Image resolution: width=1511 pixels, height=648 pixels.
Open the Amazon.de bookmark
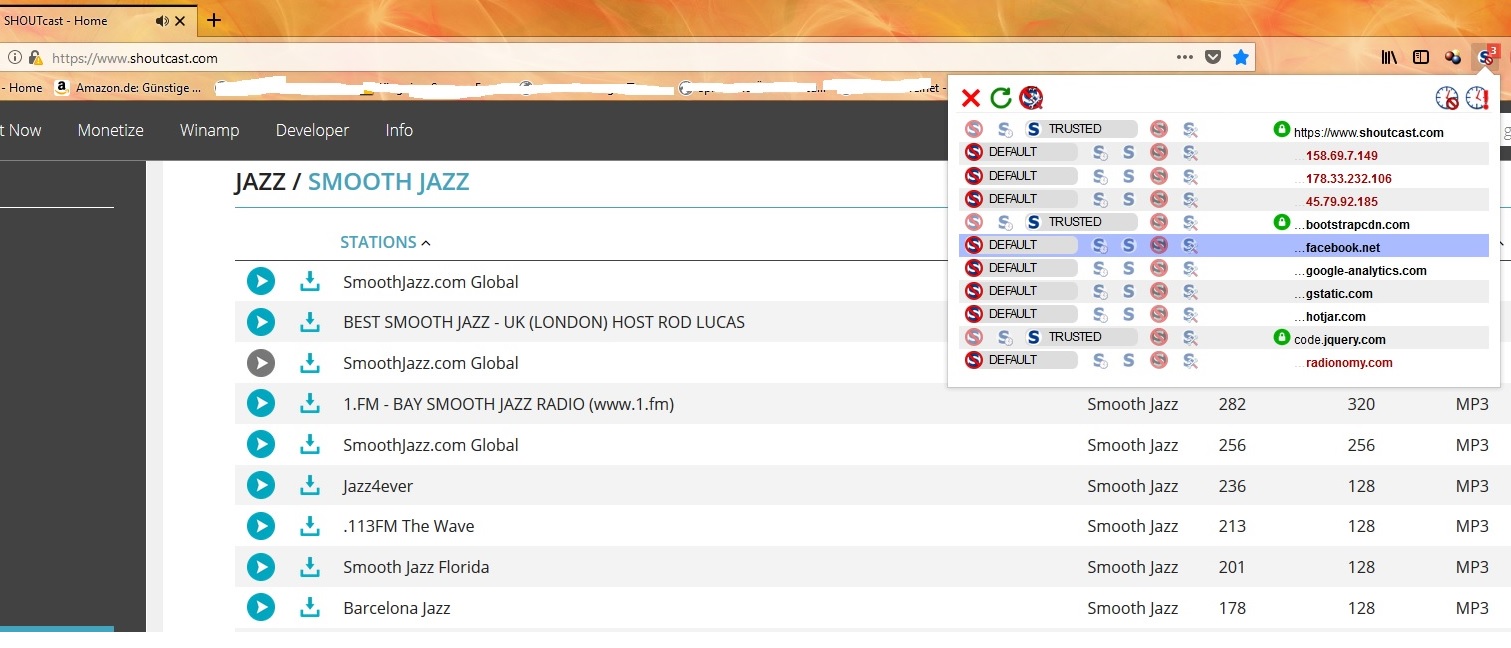(128, 88)
